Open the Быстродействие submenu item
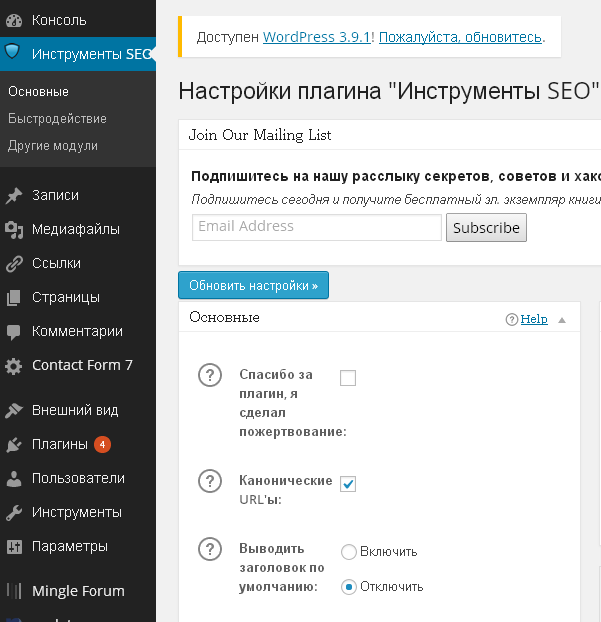 (x=57, y=118)
